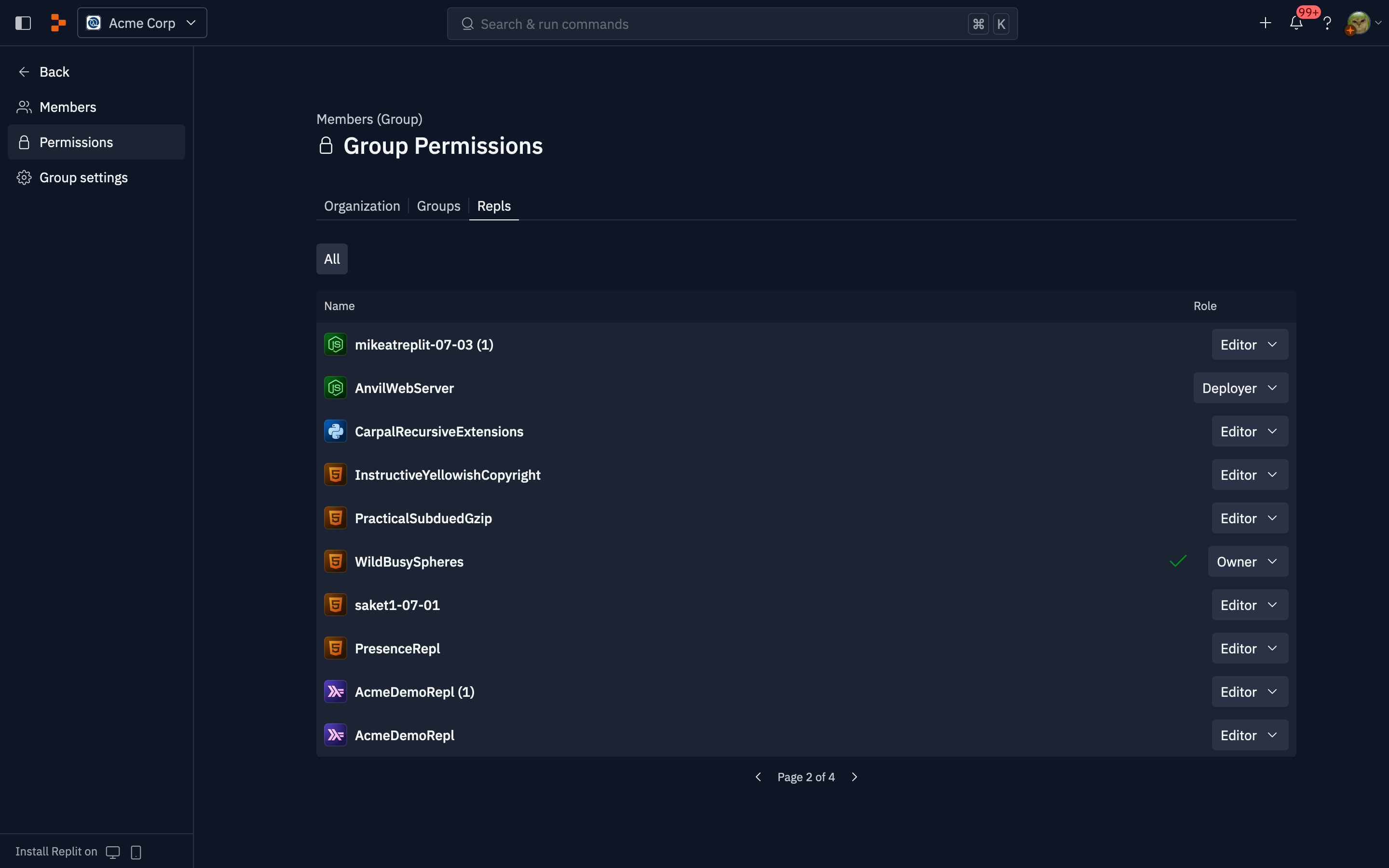Open role dropdown for PracticalSubduedGzip
This screenshot has width=1389, height=868.
tap(1250, 518)
